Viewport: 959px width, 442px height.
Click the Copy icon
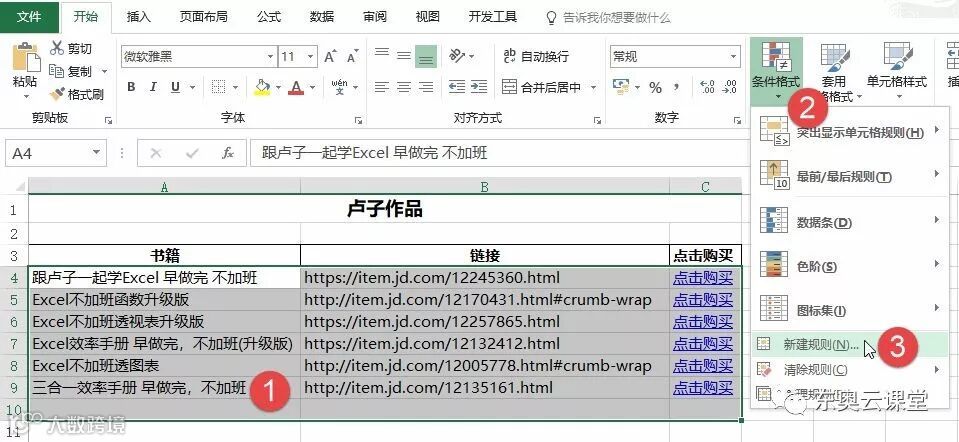[x=57, y=71]
